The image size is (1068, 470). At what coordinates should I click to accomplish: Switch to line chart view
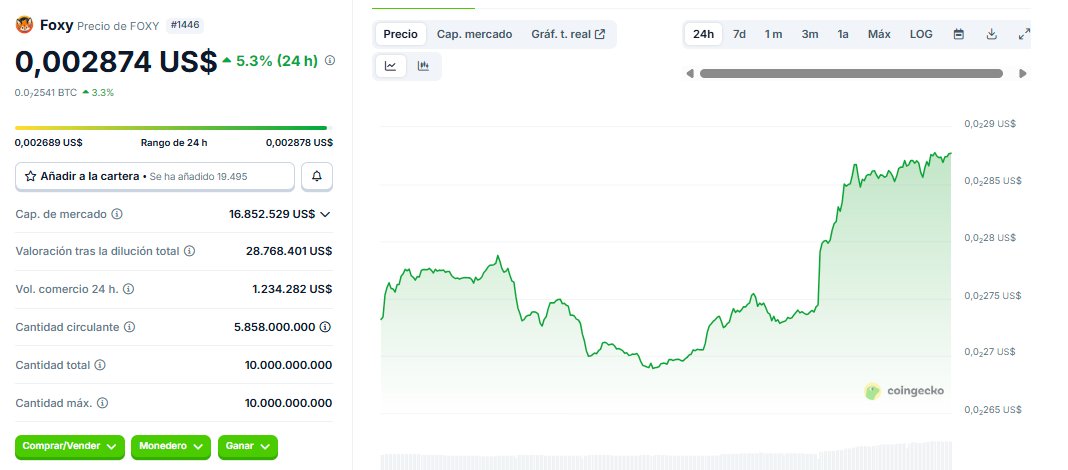(391, 66)
